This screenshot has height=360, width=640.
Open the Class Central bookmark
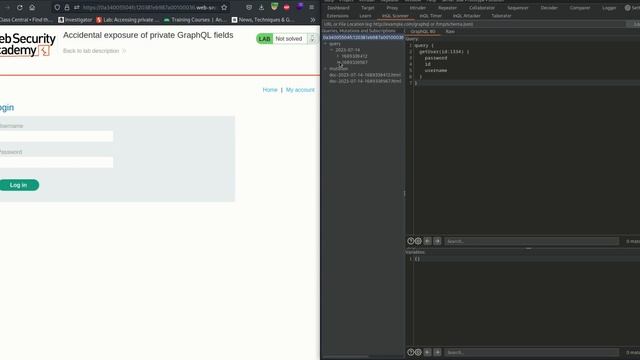coord(25,20)
